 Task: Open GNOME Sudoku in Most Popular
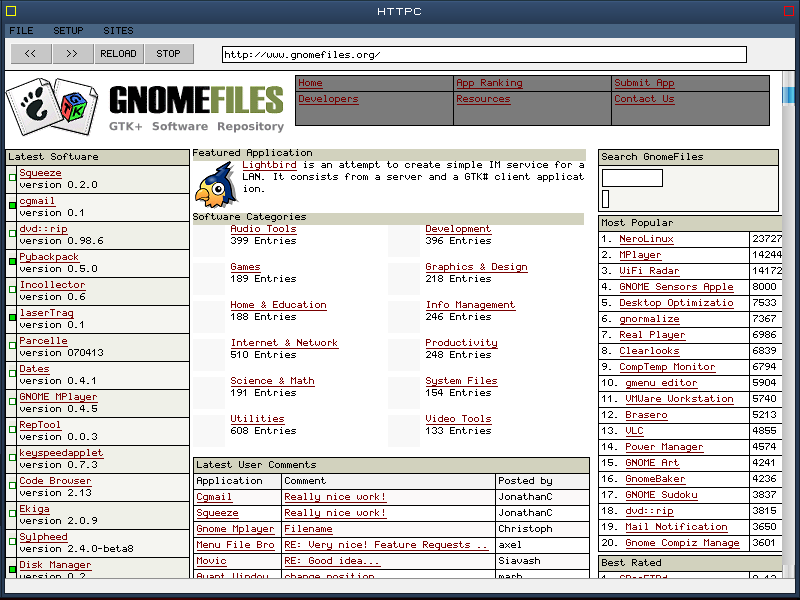click(x=662, y=495)
